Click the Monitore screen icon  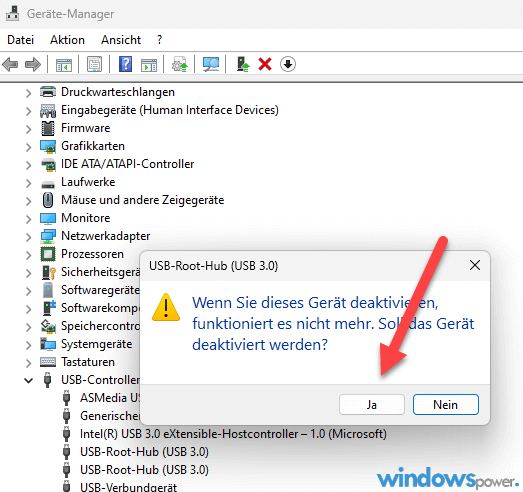click(x=48, y=218)
